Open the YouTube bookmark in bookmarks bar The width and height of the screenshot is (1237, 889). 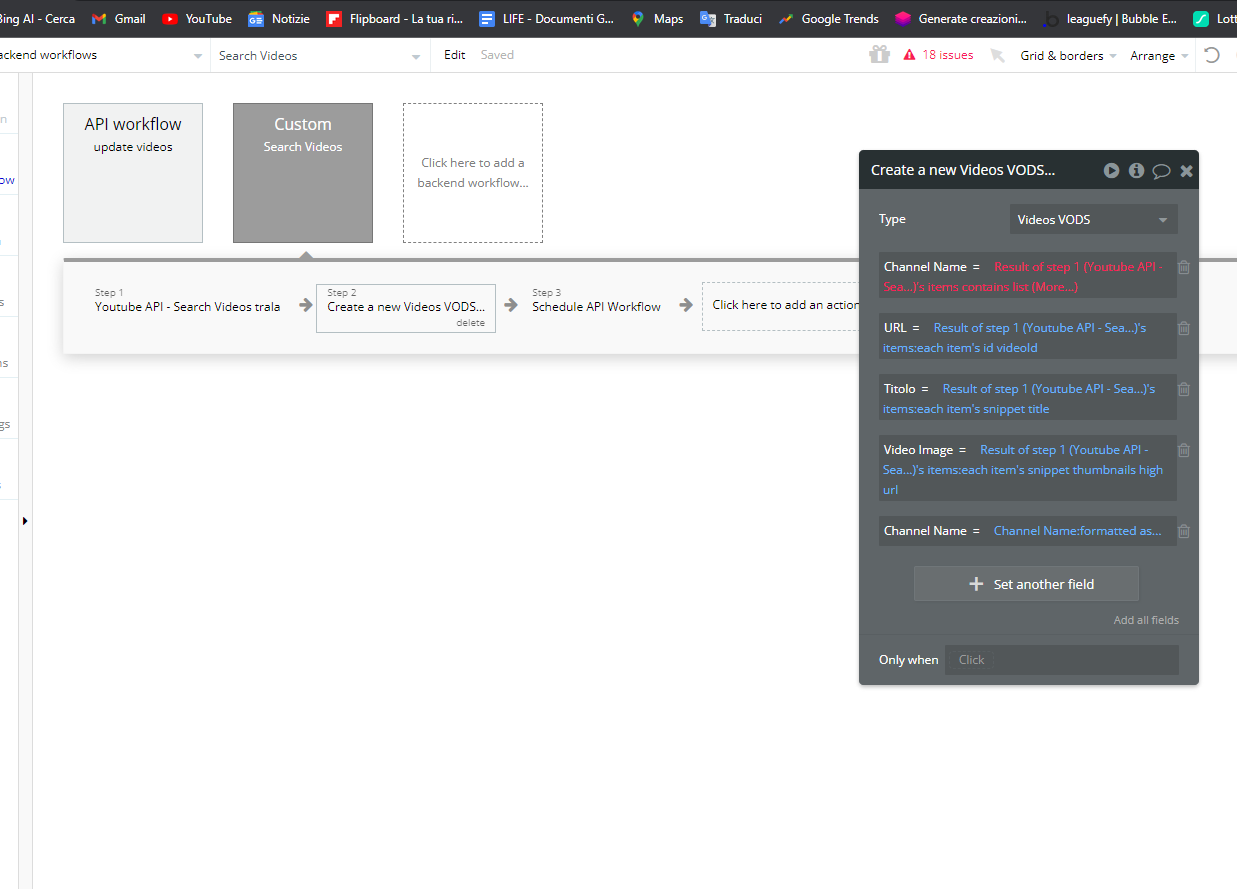197,18
